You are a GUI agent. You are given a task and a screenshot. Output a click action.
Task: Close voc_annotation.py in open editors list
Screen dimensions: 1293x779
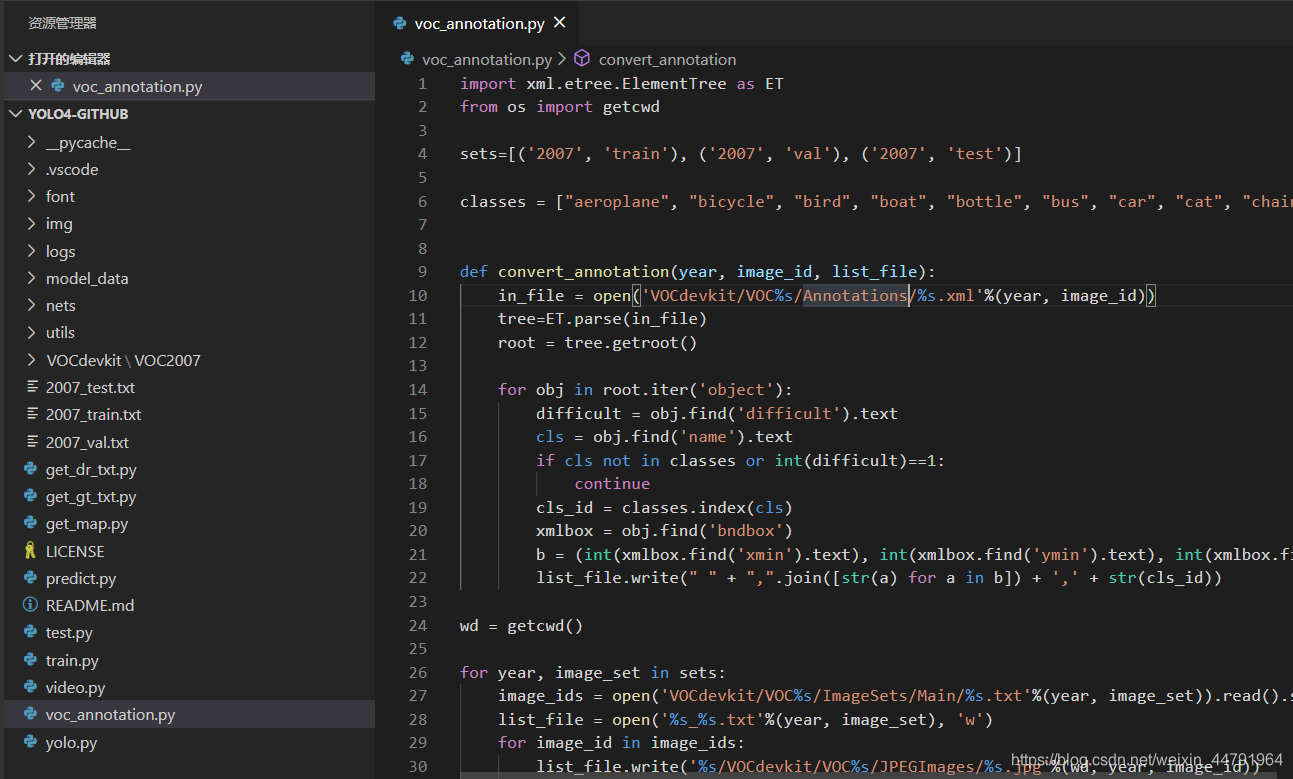pos(36,86)
